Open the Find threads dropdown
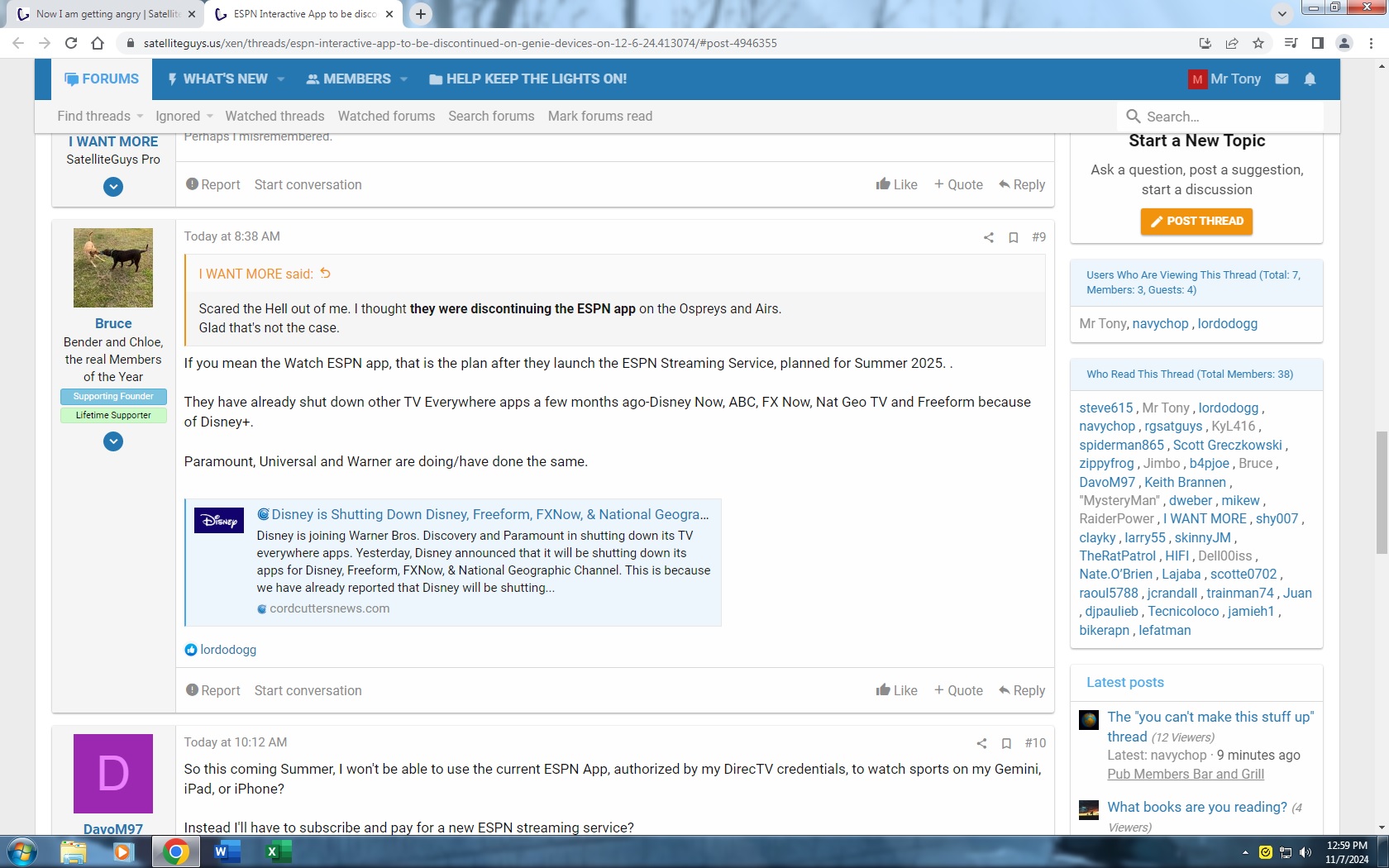 (x=99, y=117)
